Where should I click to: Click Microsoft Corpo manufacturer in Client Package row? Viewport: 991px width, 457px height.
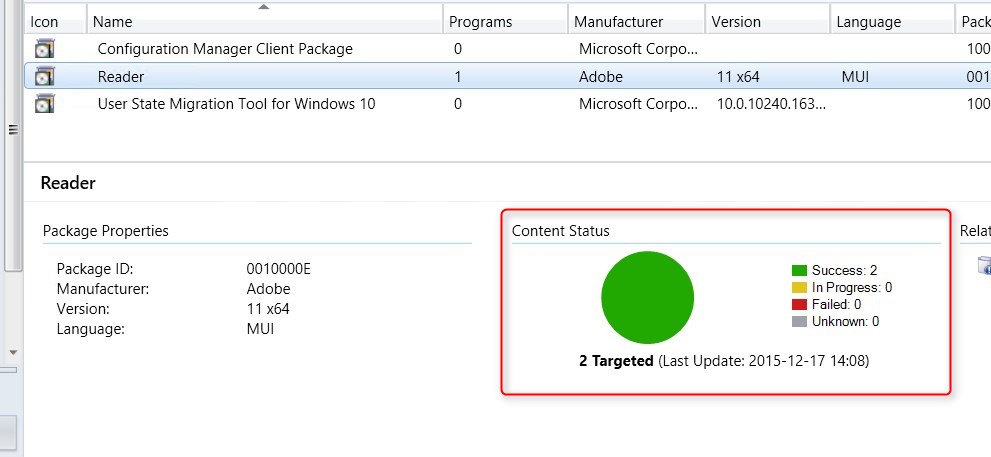(x=638, y=49)
